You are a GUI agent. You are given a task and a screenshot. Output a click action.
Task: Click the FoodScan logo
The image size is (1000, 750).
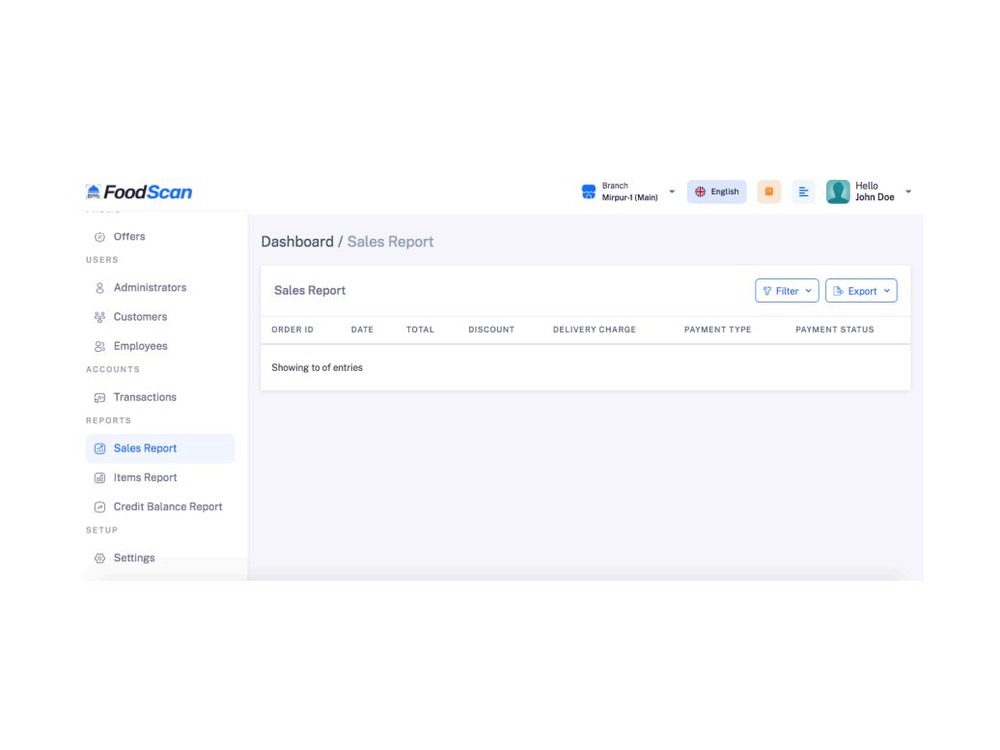[139, 191]
